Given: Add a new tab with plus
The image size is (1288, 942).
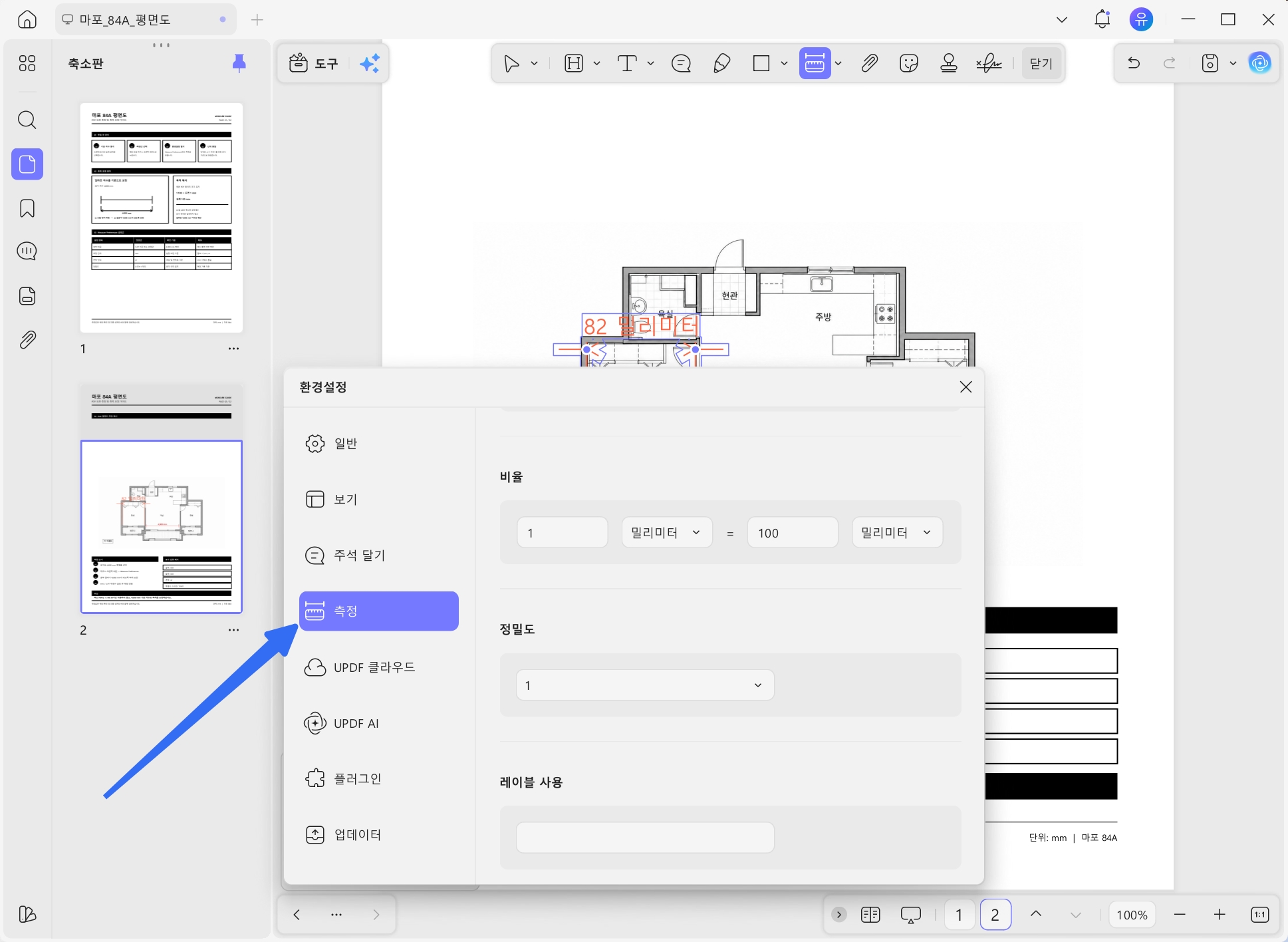Looking at the screenshot, I should pyautogui.click(x=257, y=20).
